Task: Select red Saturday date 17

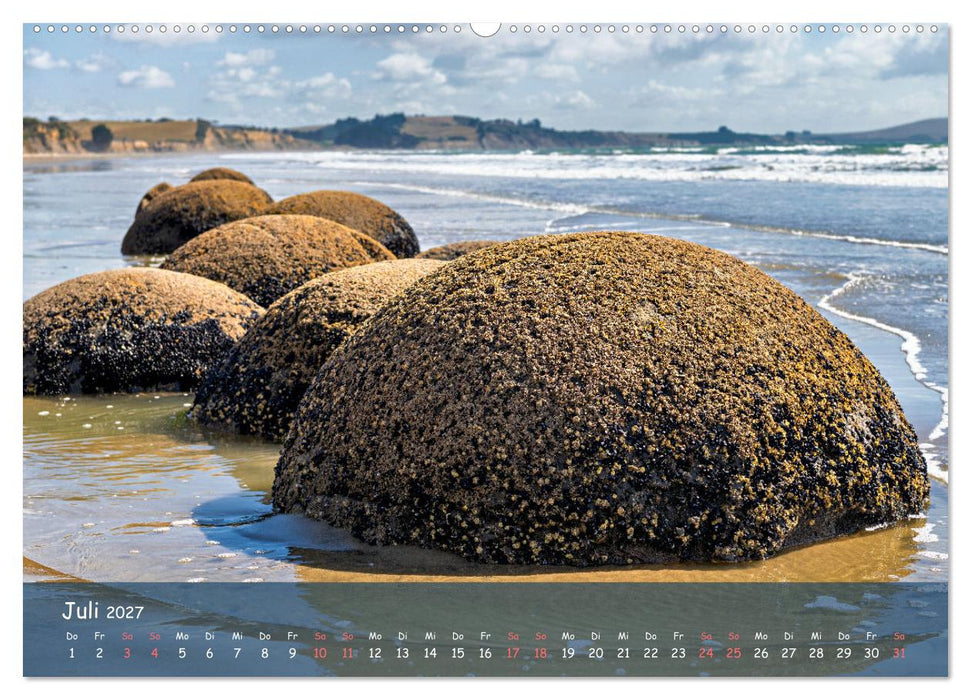Action: pos(513,653)
